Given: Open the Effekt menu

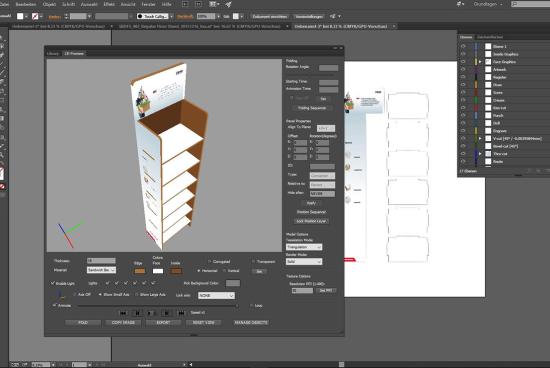Looking at the screenshot, I should (x=109, y=4).
